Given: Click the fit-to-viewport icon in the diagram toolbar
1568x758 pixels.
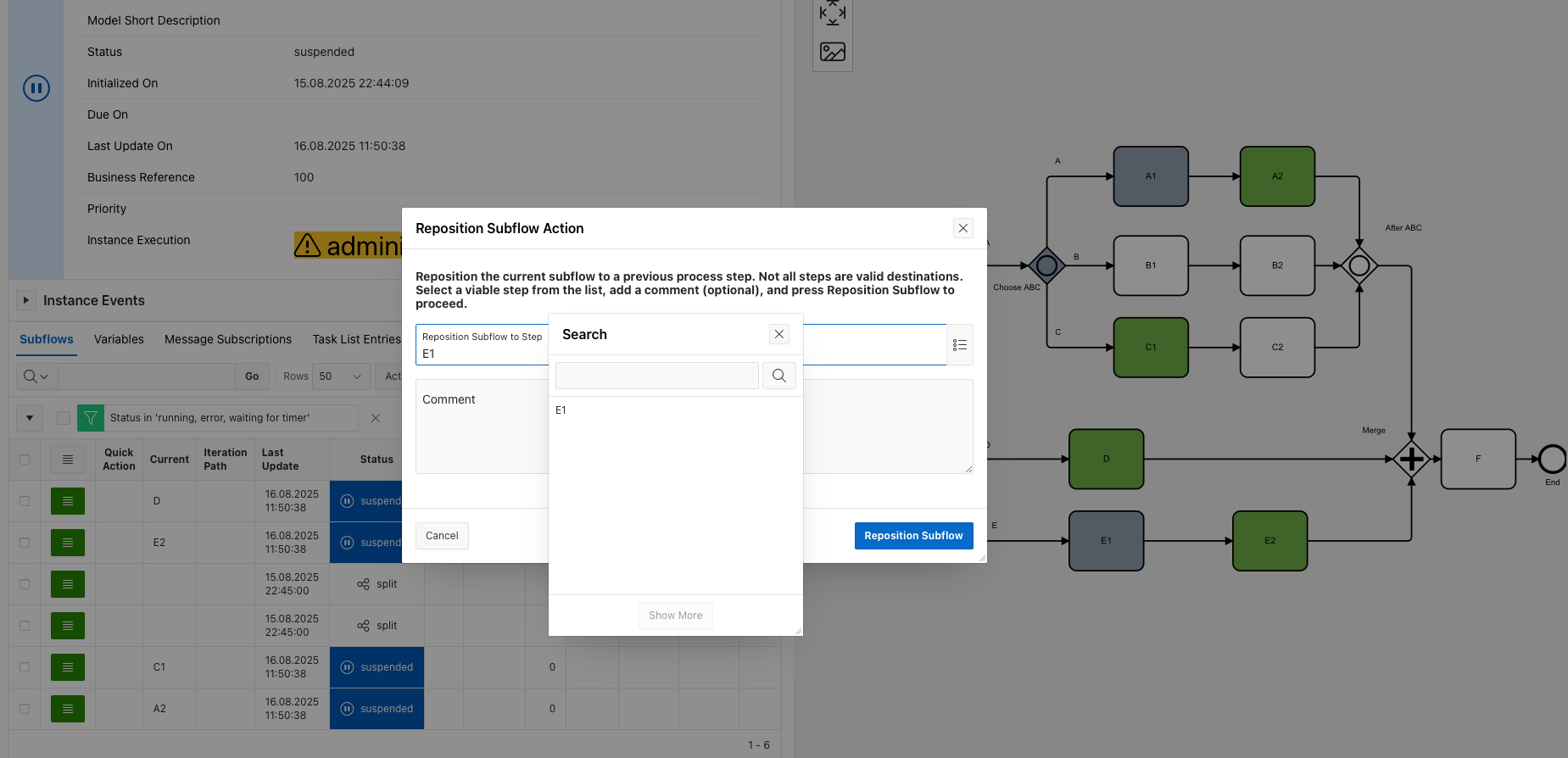Looking at the screenshot, I should pos(833,13).
